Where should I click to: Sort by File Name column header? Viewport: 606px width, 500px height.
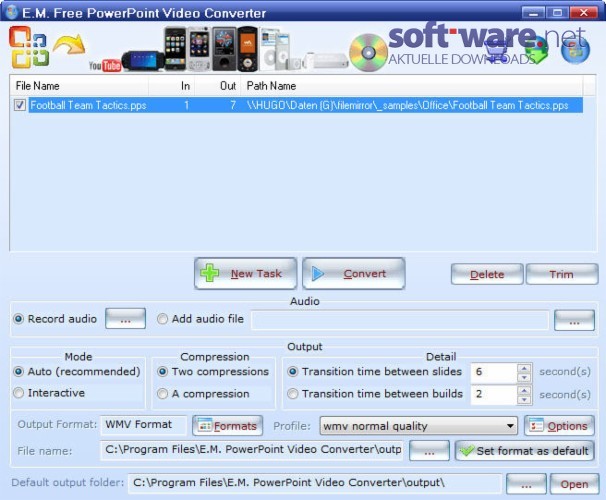pyautogui.click(x=79, y=86)
